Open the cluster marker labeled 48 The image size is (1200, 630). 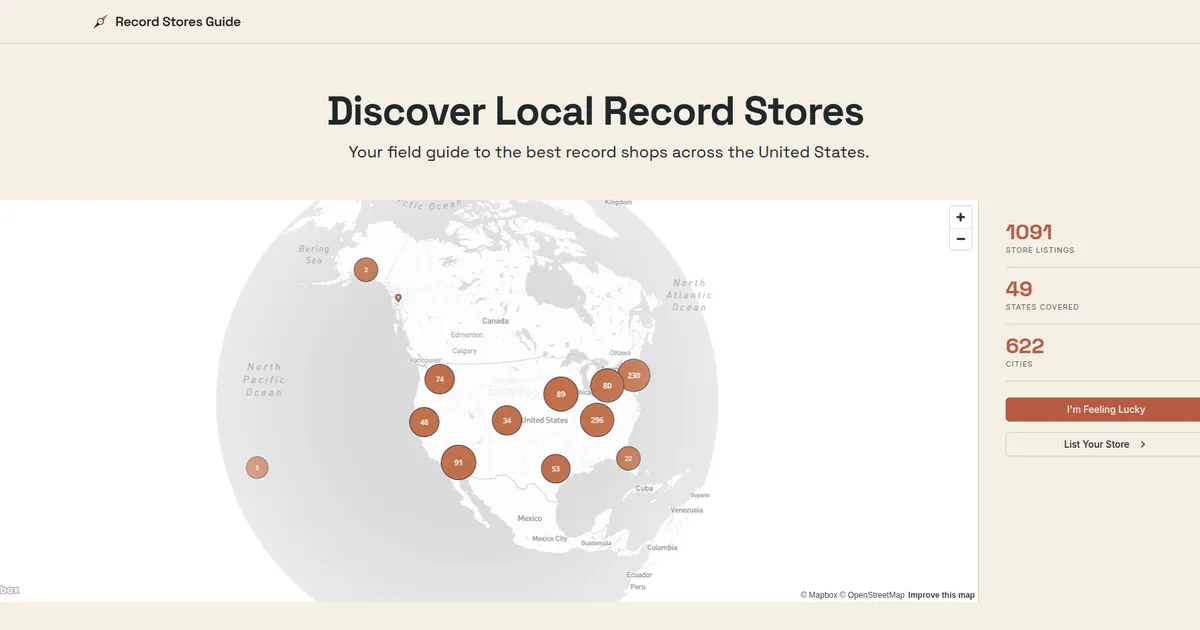tap(424, 422)
